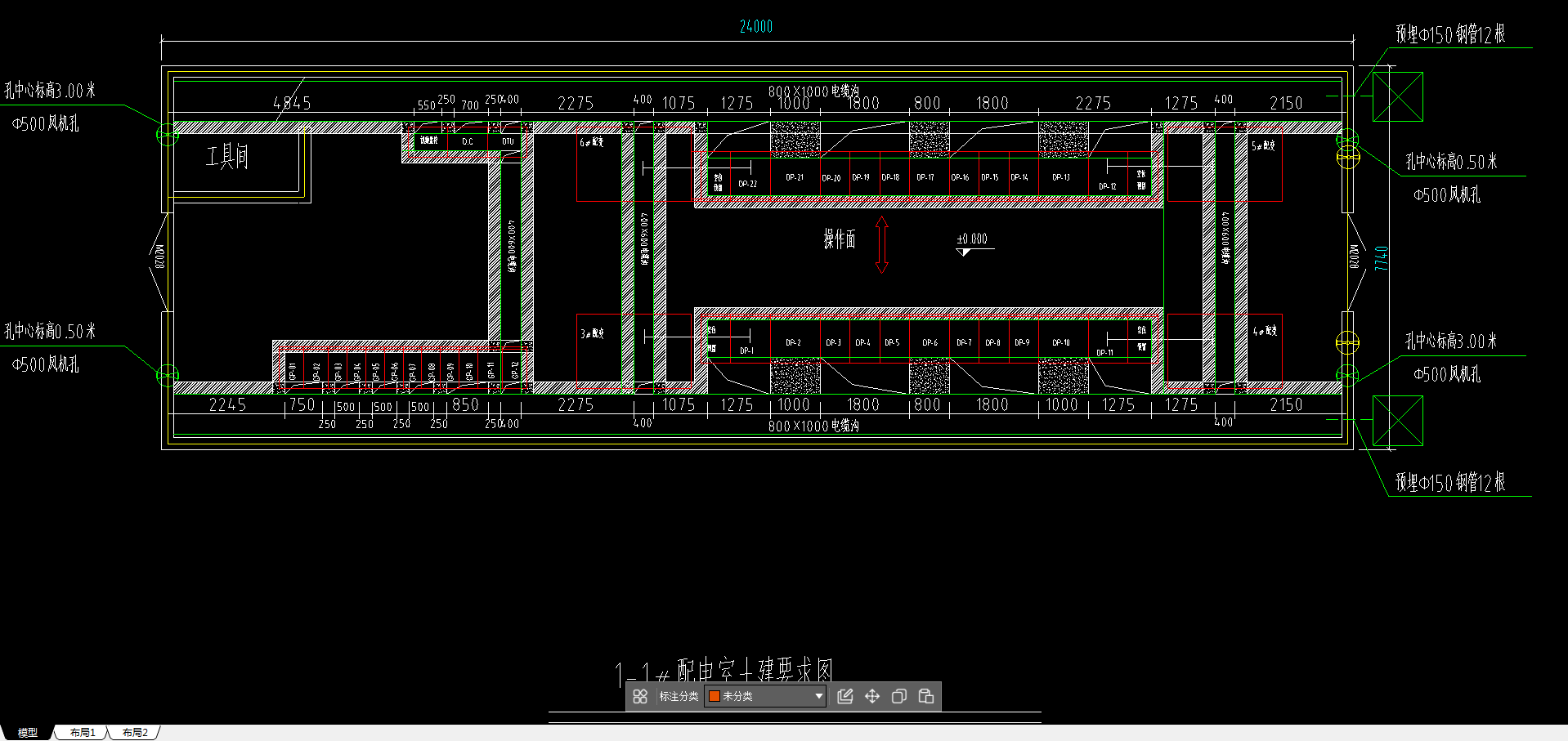Click the DP-21 cabinet label
The image size is (1568, 741).
point(795,177)
